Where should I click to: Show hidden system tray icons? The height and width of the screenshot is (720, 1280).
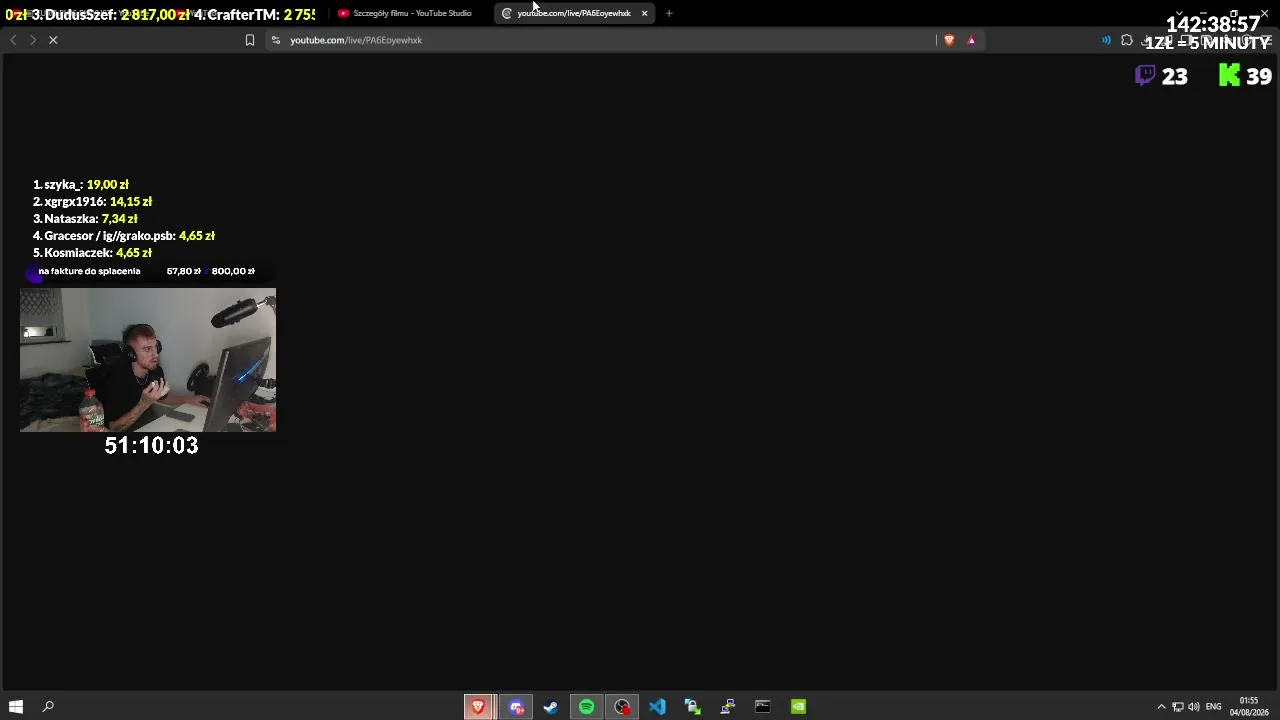tap(1161, 707)
